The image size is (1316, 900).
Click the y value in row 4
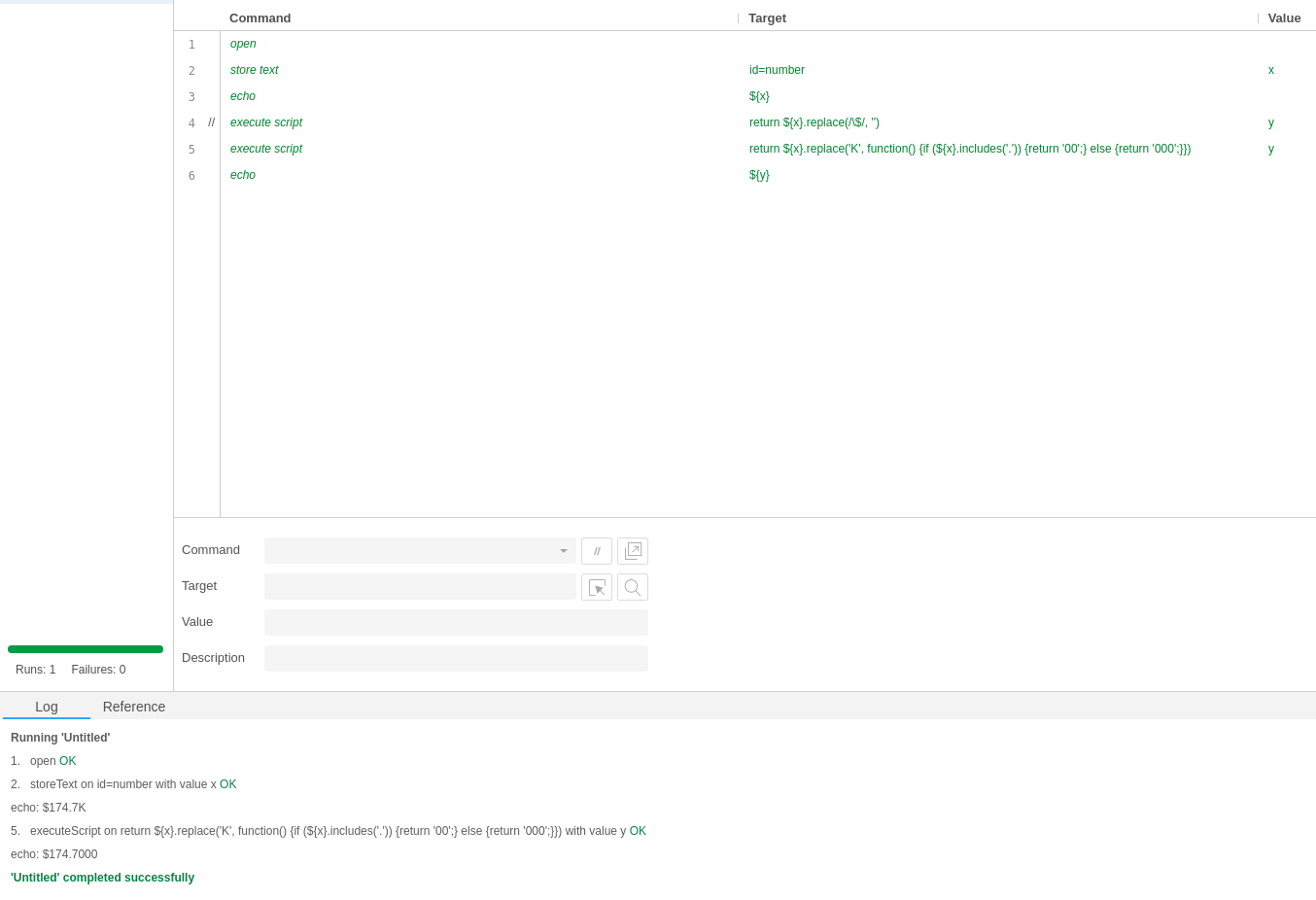[x=1271, y=122]
